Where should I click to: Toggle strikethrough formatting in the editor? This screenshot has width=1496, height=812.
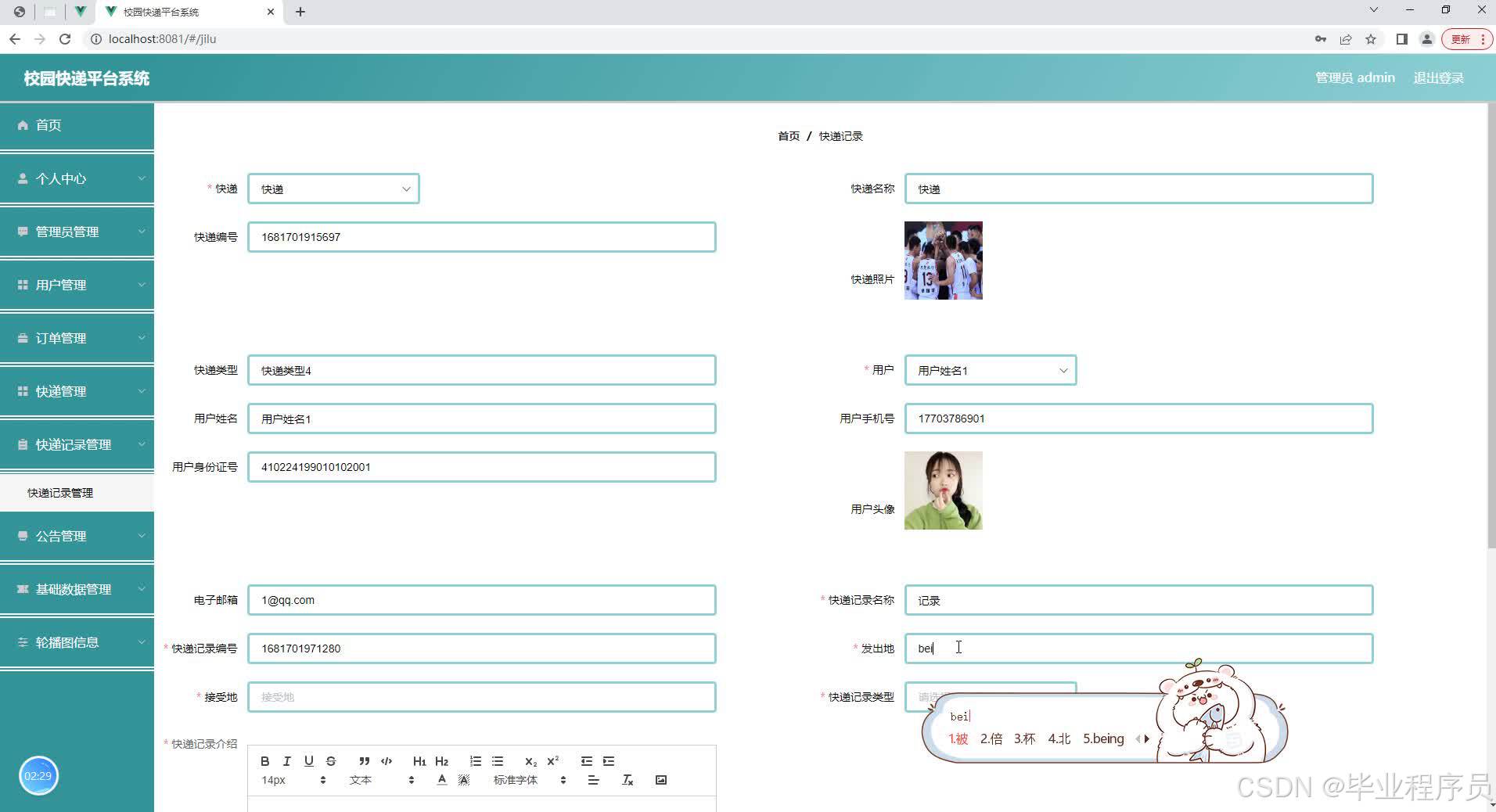tap(330, 761)
